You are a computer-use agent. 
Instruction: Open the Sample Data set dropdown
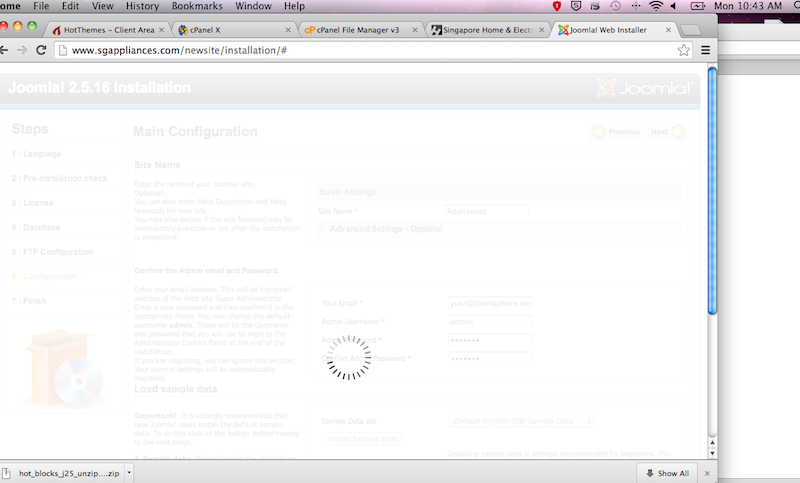click(x=522, y=421)
